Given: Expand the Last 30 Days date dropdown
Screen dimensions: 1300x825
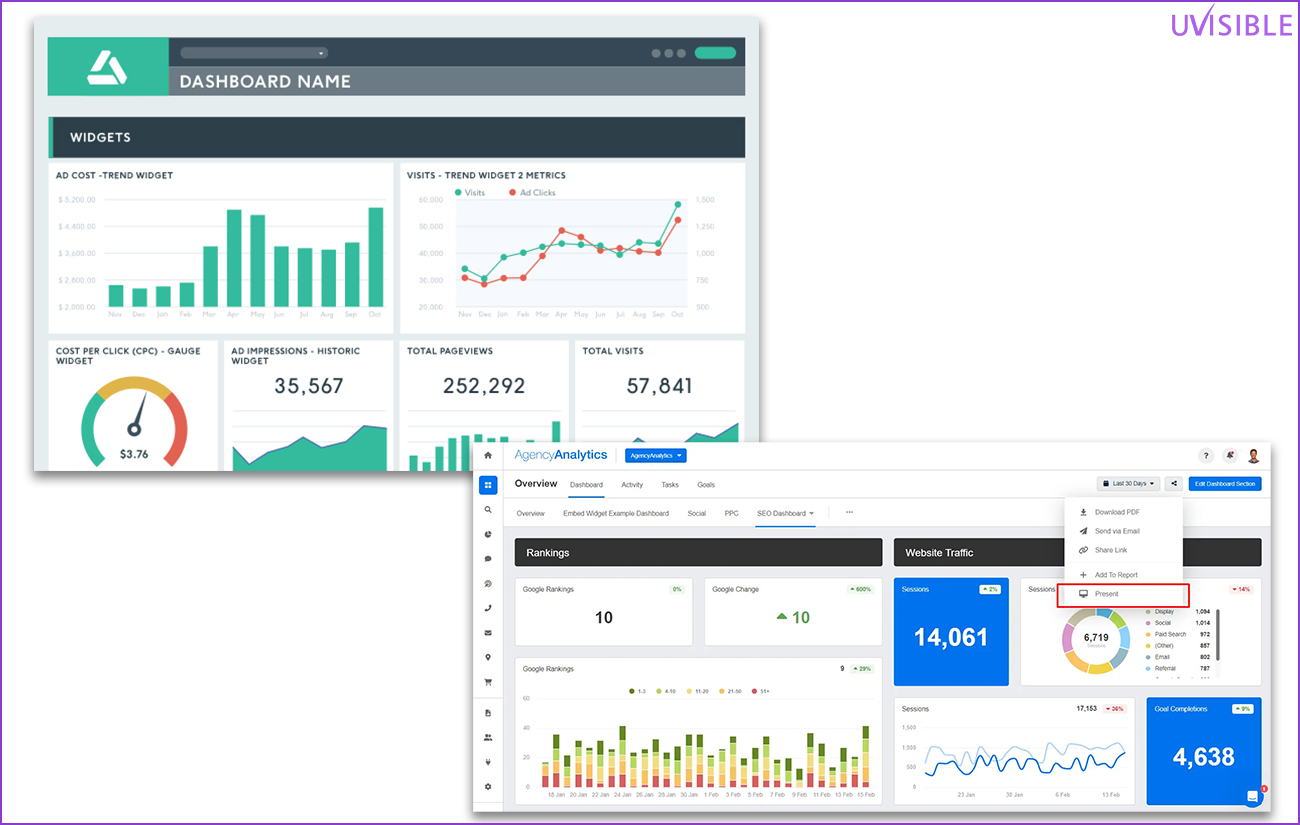Looking at the screenshot, I should [x=1129, y=484].
